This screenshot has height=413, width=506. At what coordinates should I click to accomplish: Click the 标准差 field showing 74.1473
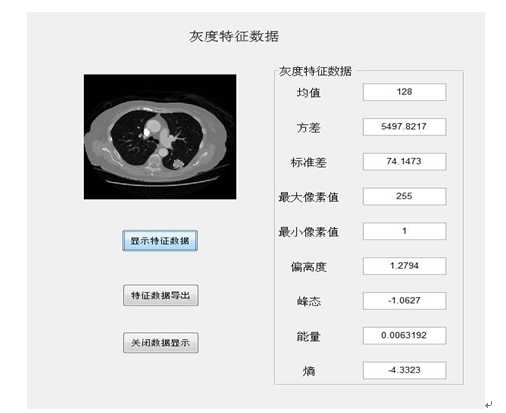[404, 161]
